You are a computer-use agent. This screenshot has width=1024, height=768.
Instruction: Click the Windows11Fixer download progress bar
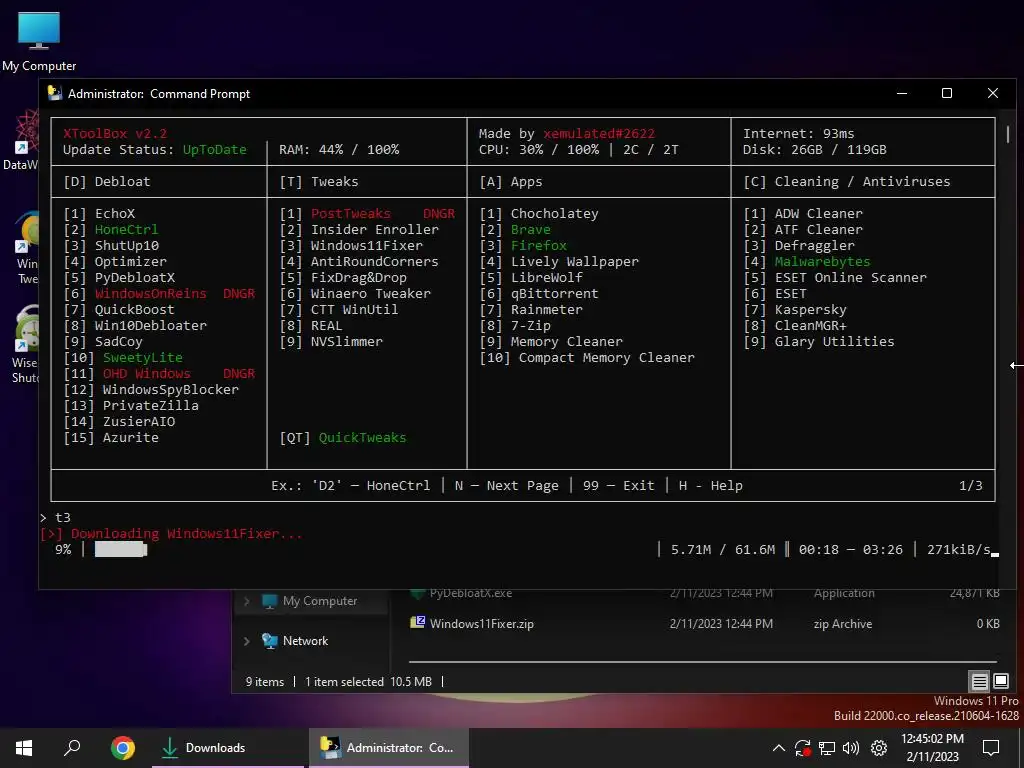point(121,550)
